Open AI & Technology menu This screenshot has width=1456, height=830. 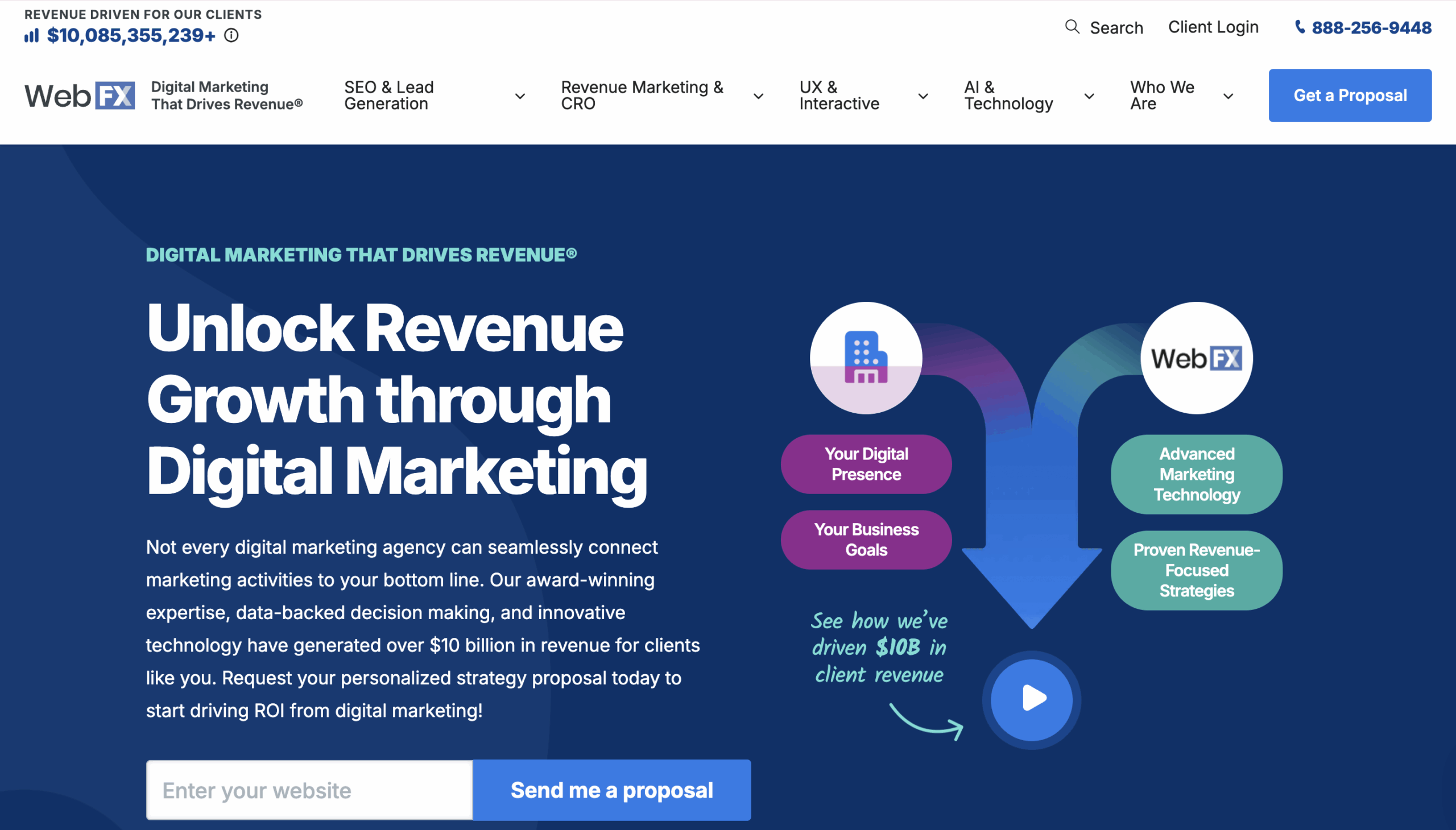click(x=1008, y=95)
